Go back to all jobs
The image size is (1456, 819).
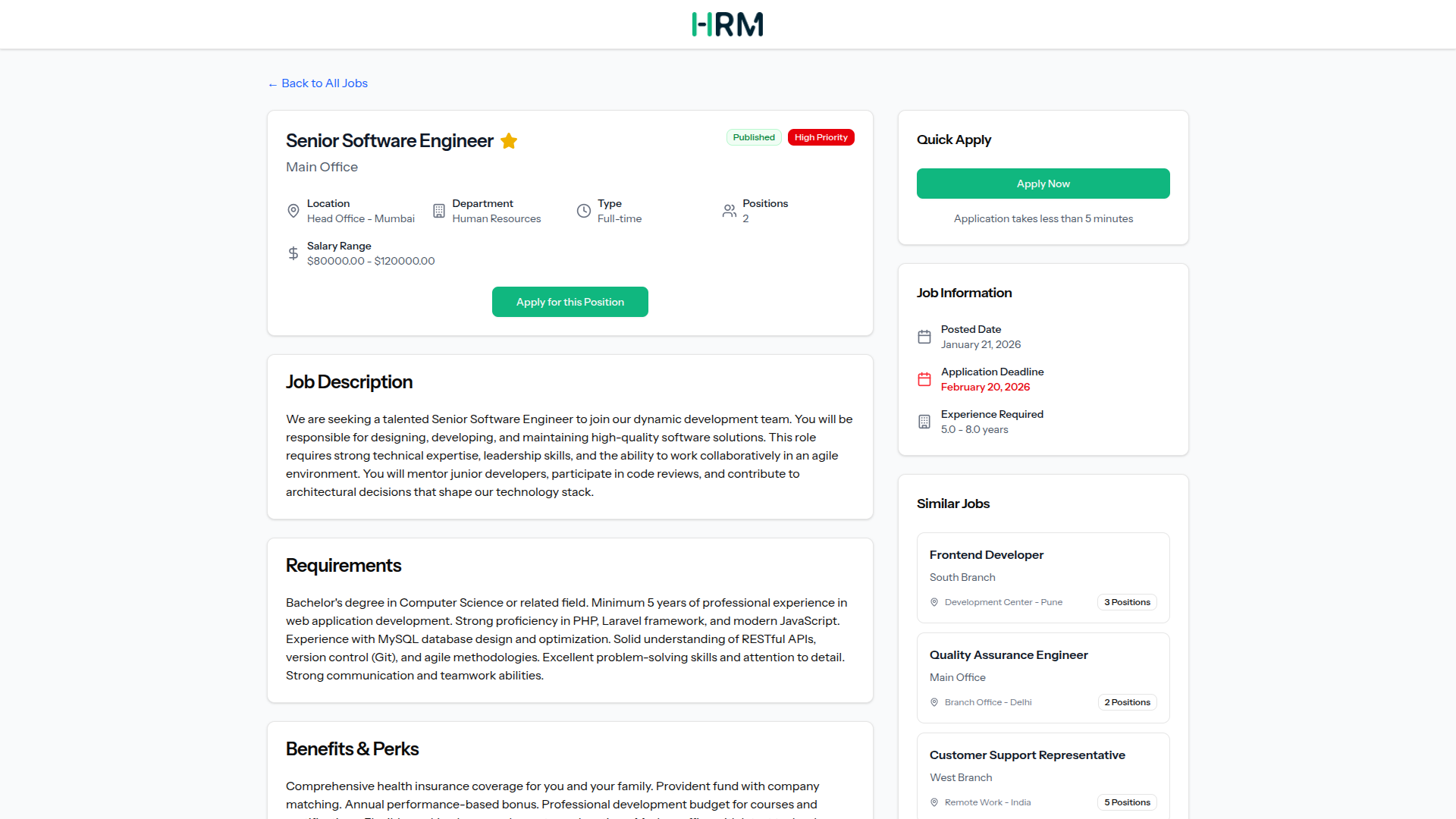click(x=318, y=83)
